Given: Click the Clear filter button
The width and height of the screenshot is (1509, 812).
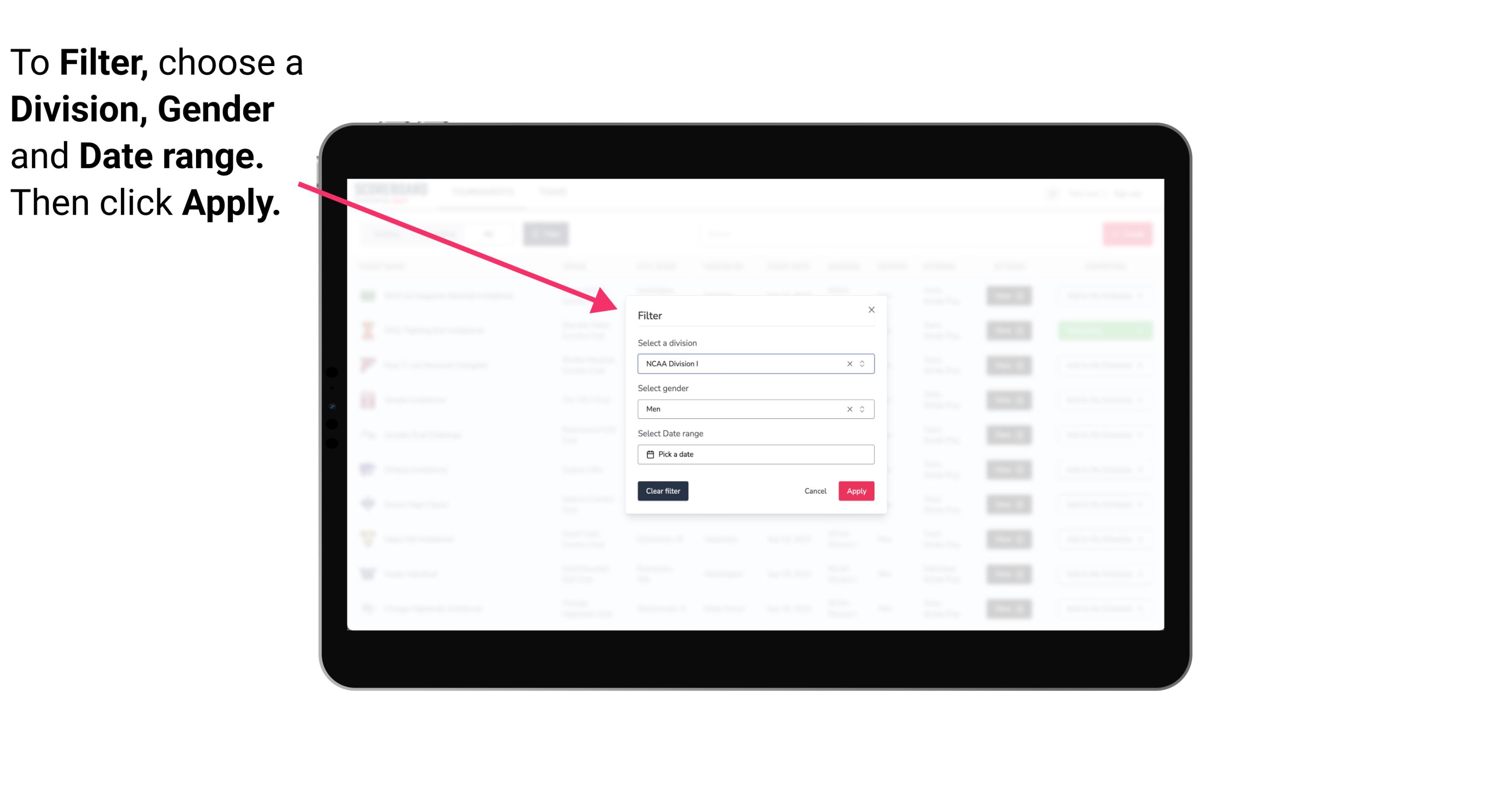Looking at the screenshot, I should pyautogui.click(x=663, y=491).
